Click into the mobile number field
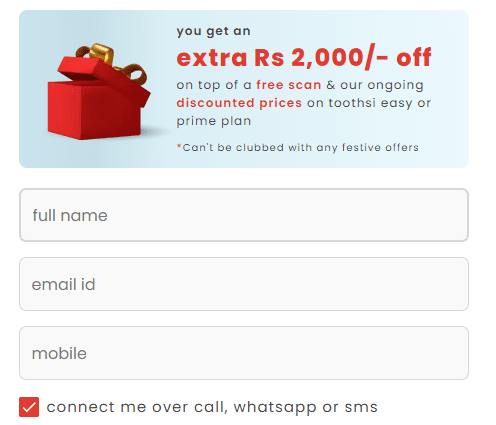This screenshot has height=425, width=496. click(x=244, y=353)
